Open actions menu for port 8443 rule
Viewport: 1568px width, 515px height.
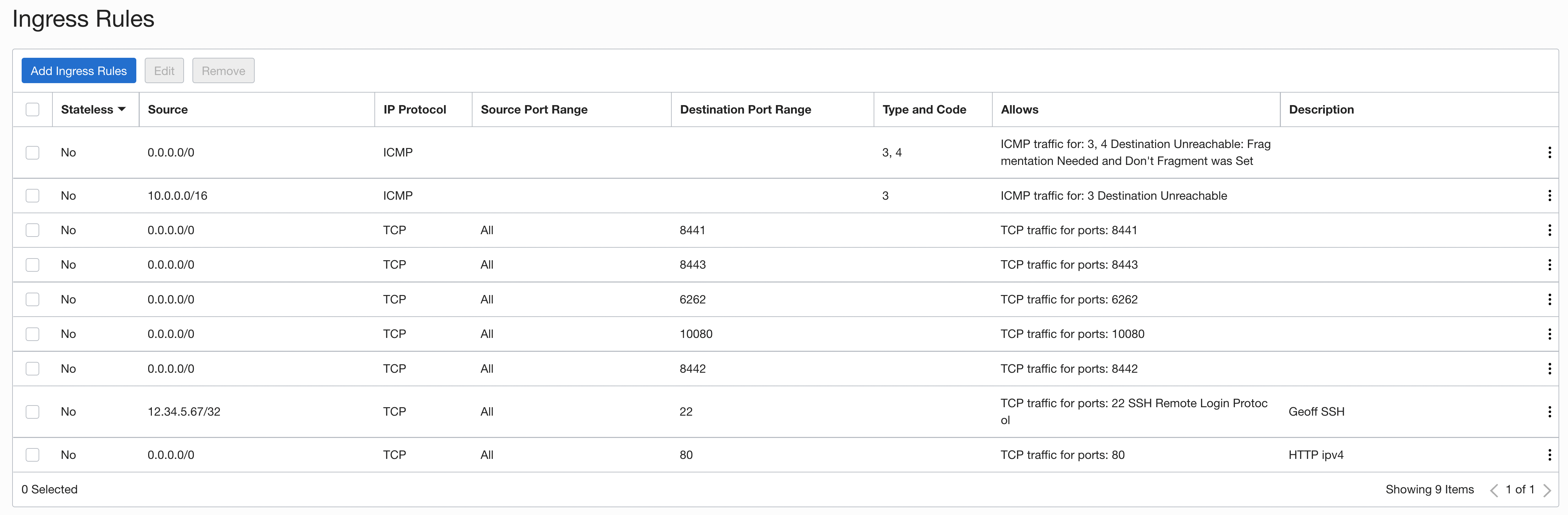[x=1549, y=265]
